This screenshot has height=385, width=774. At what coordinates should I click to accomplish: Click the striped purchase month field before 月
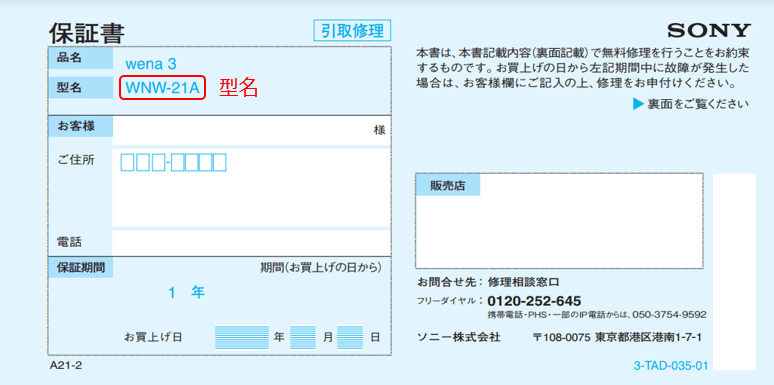pos(303,338)
